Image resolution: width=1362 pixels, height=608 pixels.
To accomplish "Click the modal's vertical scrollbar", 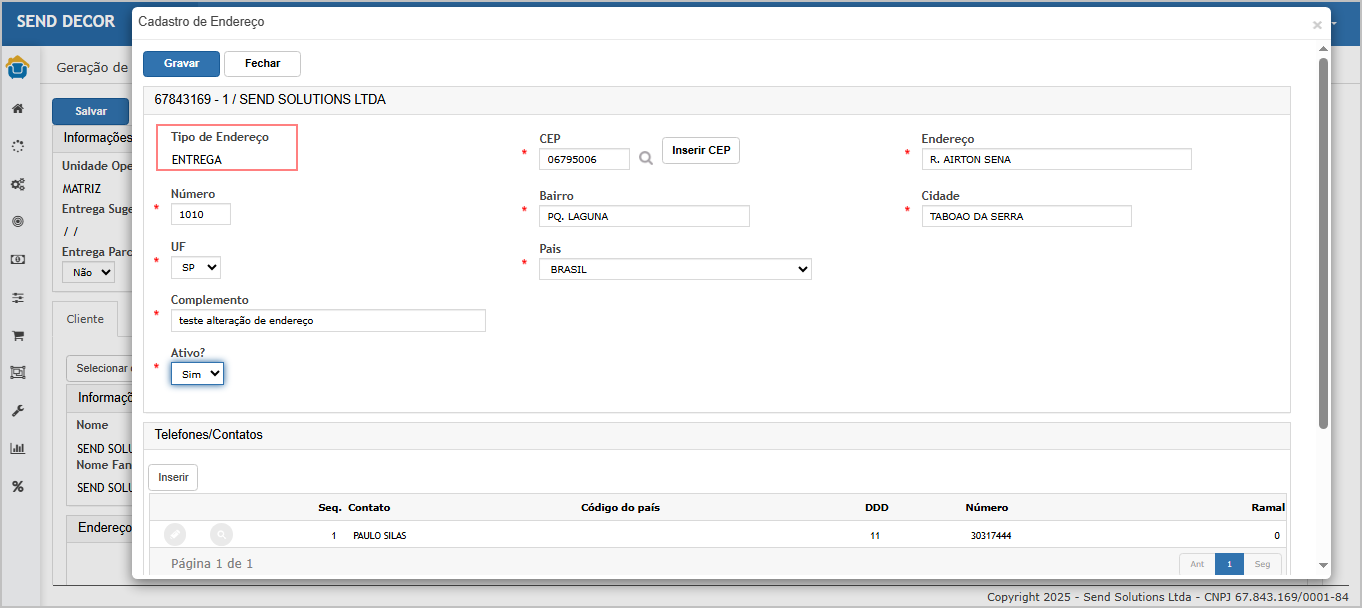I will (x=1323, y=240).
